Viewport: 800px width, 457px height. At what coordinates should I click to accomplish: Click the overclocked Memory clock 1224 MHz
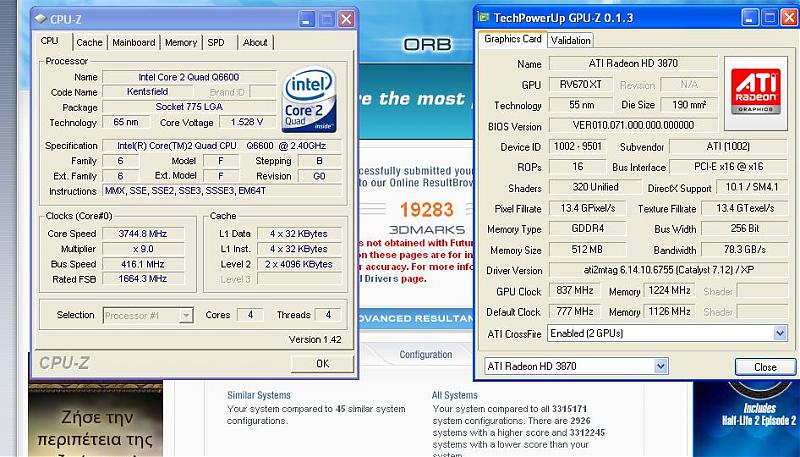point(669,291)
